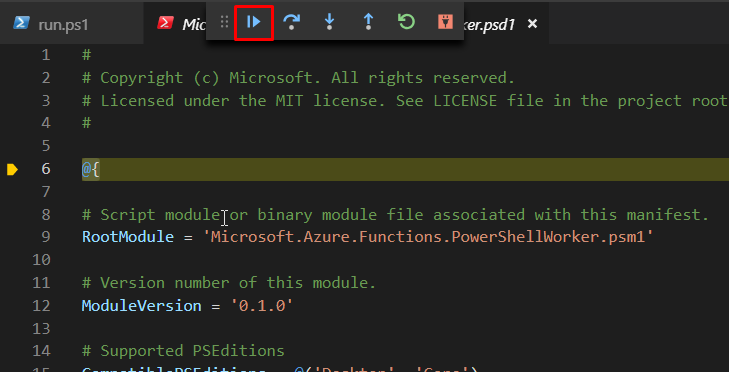Image resolution: width=729 pixels, height=372 pixels.
Task: Click the Script module comment on line 8
Action: (x=395, y=215)
